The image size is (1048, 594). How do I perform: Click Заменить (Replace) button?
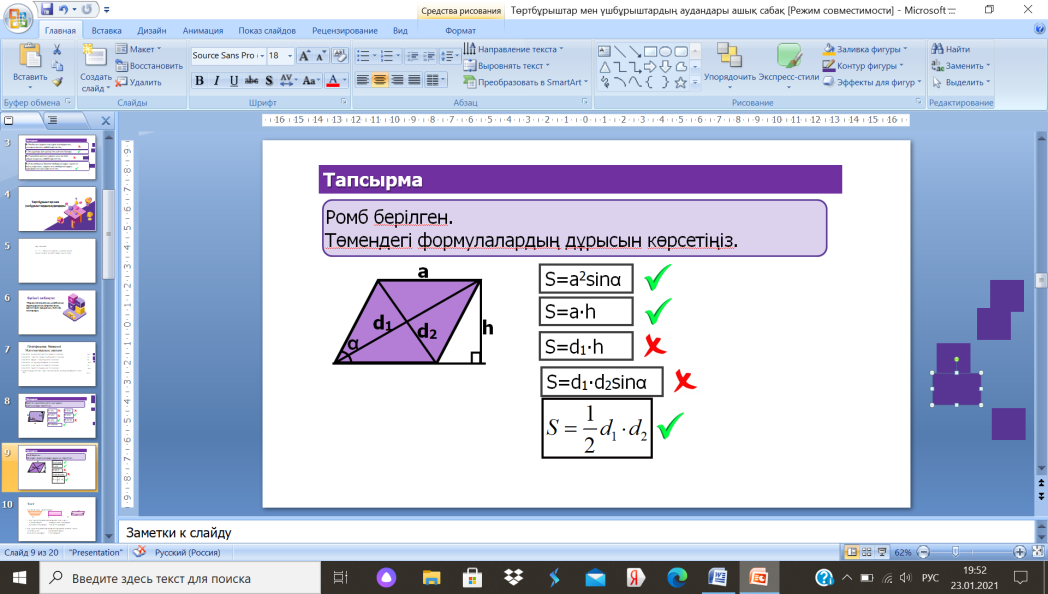coord(960,65)
